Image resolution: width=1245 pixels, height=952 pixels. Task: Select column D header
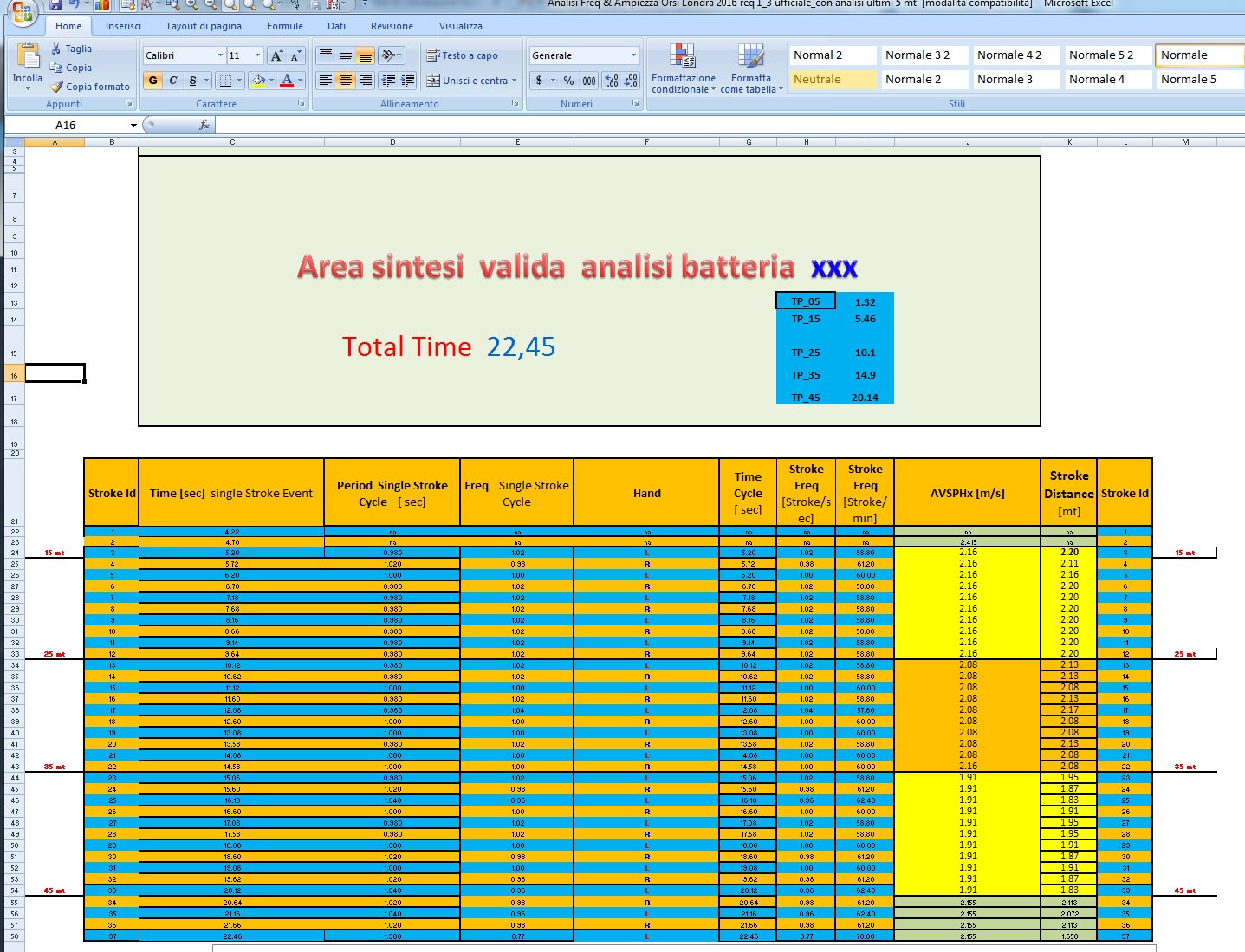(x=392, y=142)
